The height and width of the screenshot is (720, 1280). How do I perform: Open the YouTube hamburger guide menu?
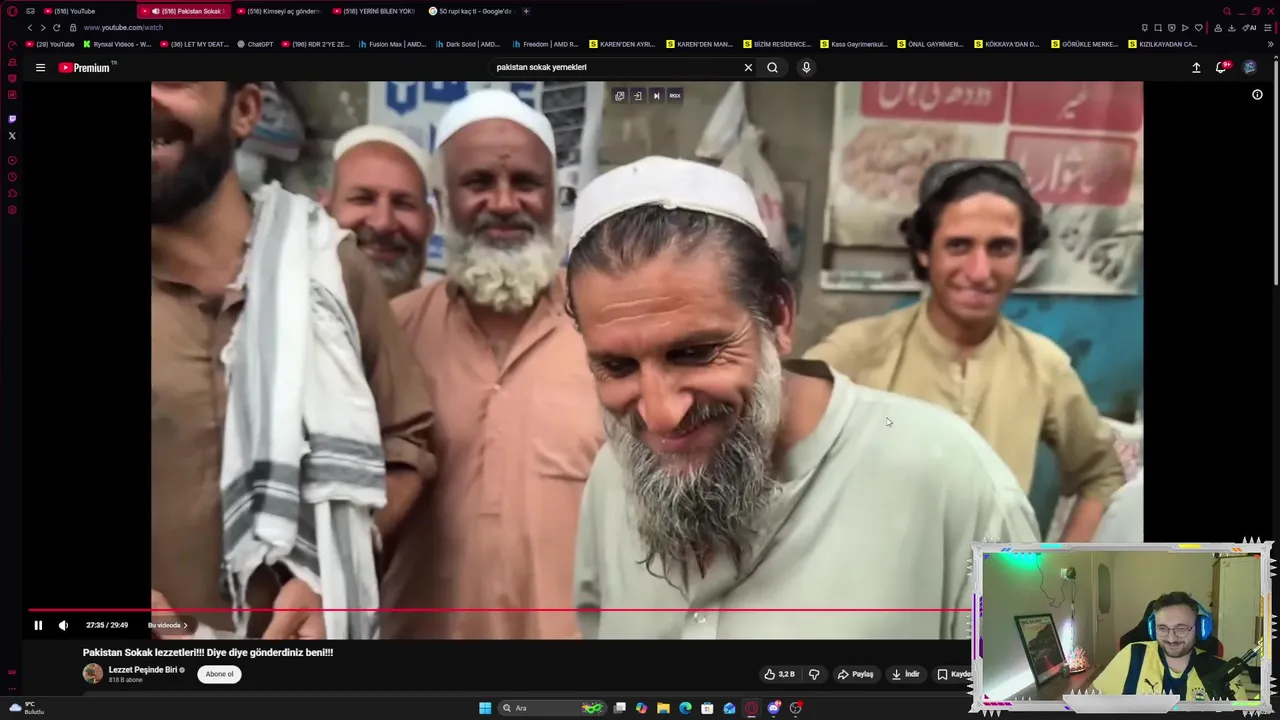40,67
